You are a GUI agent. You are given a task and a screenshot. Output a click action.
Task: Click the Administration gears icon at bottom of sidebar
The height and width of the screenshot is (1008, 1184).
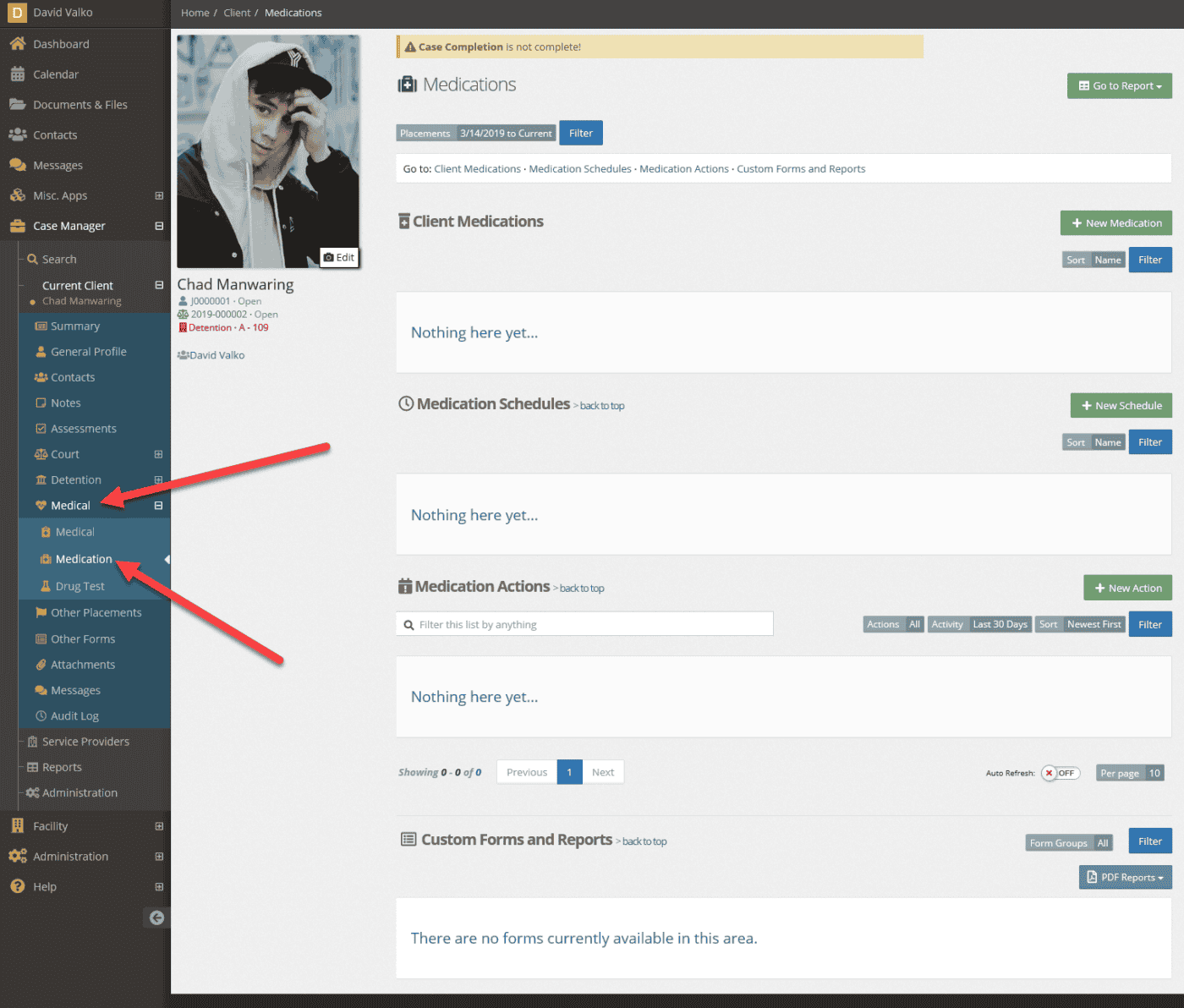coord(17,856)
